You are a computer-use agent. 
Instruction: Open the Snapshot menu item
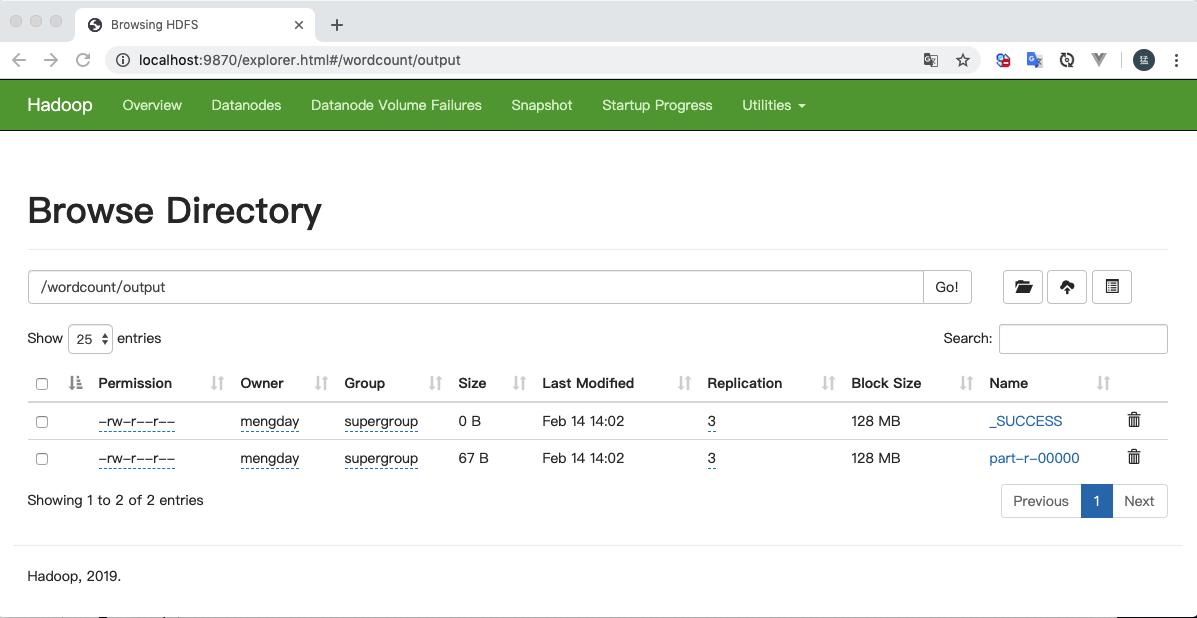pos(541,105)
